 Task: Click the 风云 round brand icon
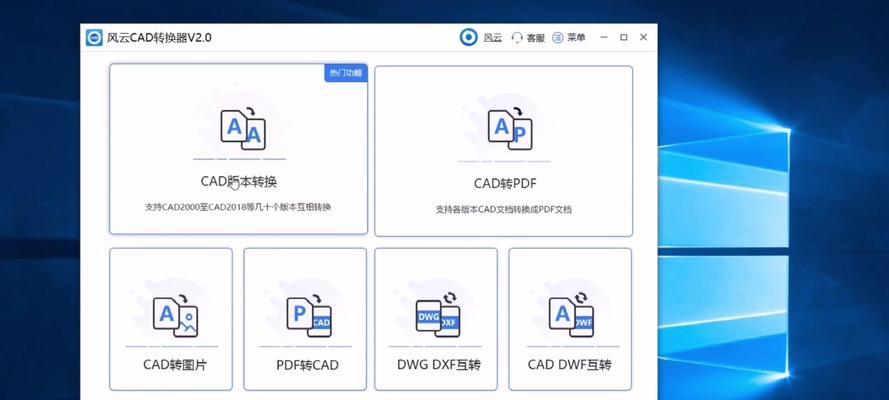coord(468,37)
